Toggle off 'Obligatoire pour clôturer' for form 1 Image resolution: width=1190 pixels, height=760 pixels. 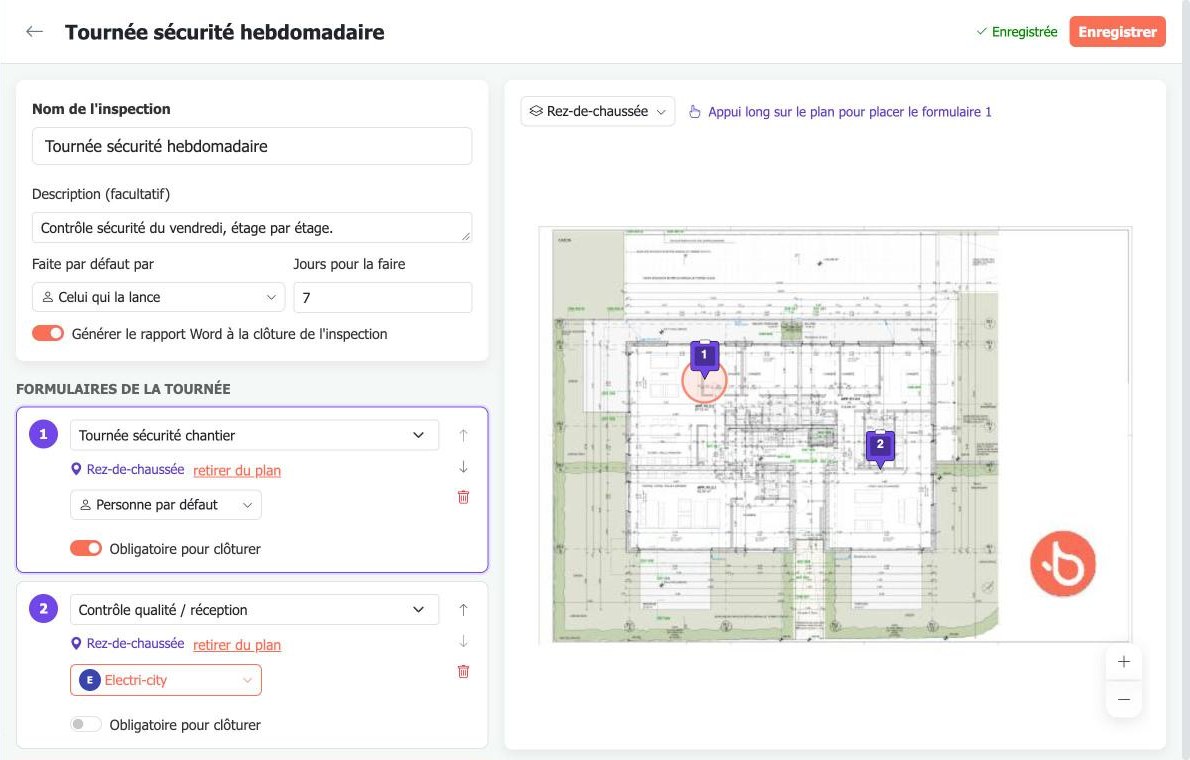(x=86, y=548)
